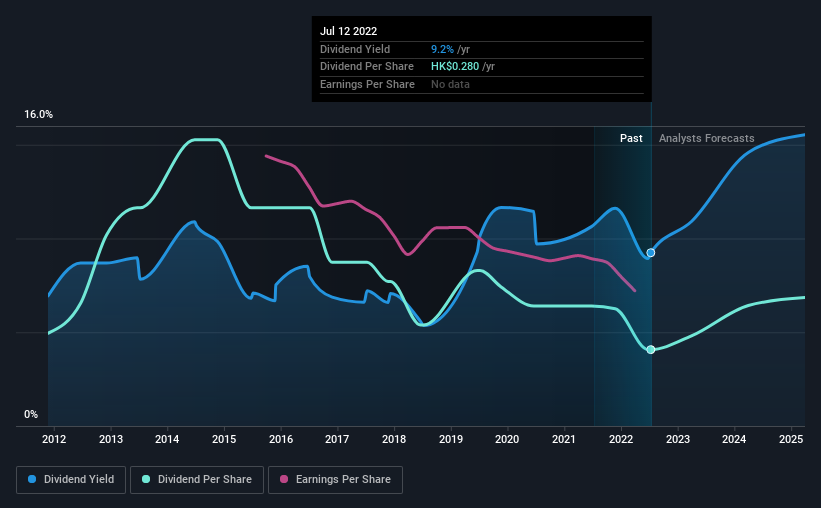Click the blue Dividend Yield marker on chart
Viewport: 821px width, 508px height.
click(x=650, y=253)
